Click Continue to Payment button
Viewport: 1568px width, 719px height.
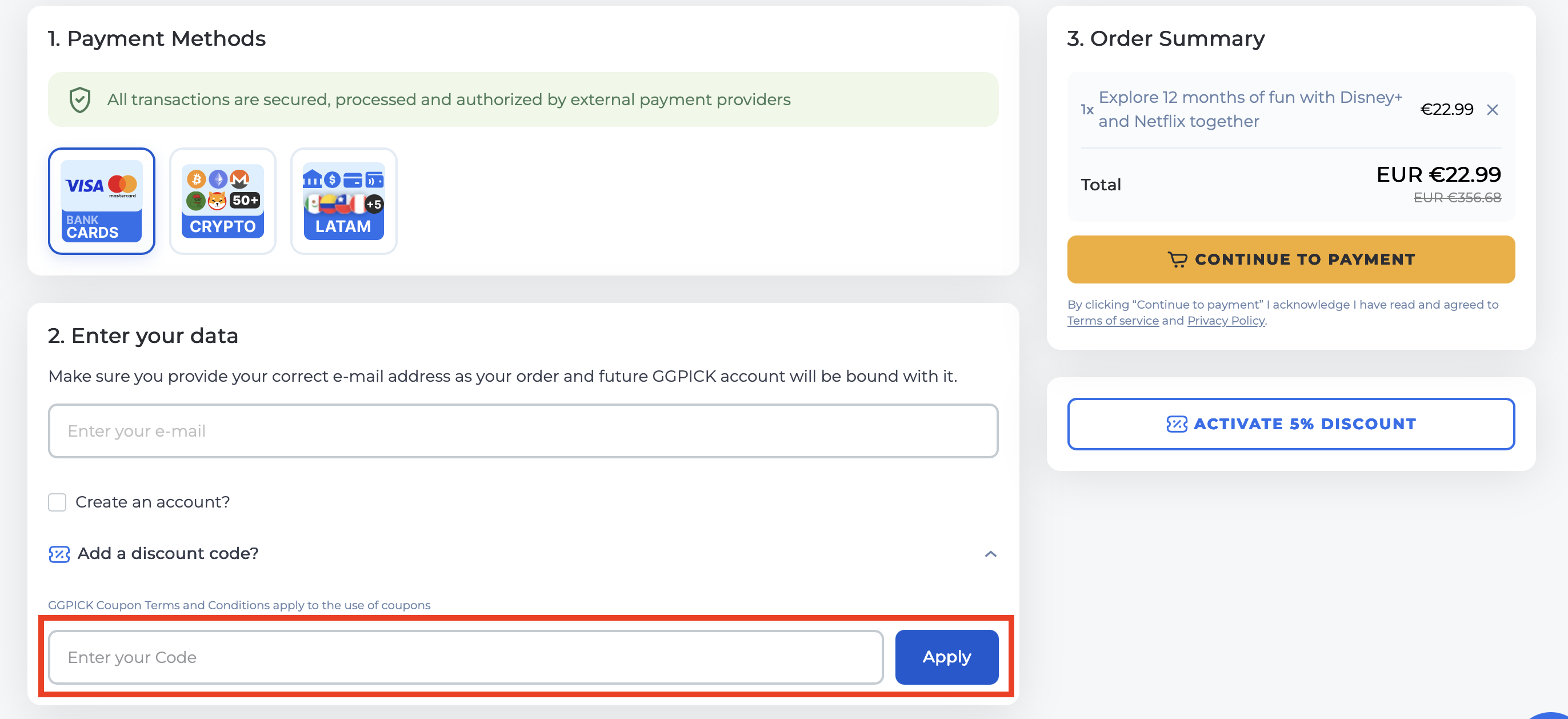coord(1290,259)
